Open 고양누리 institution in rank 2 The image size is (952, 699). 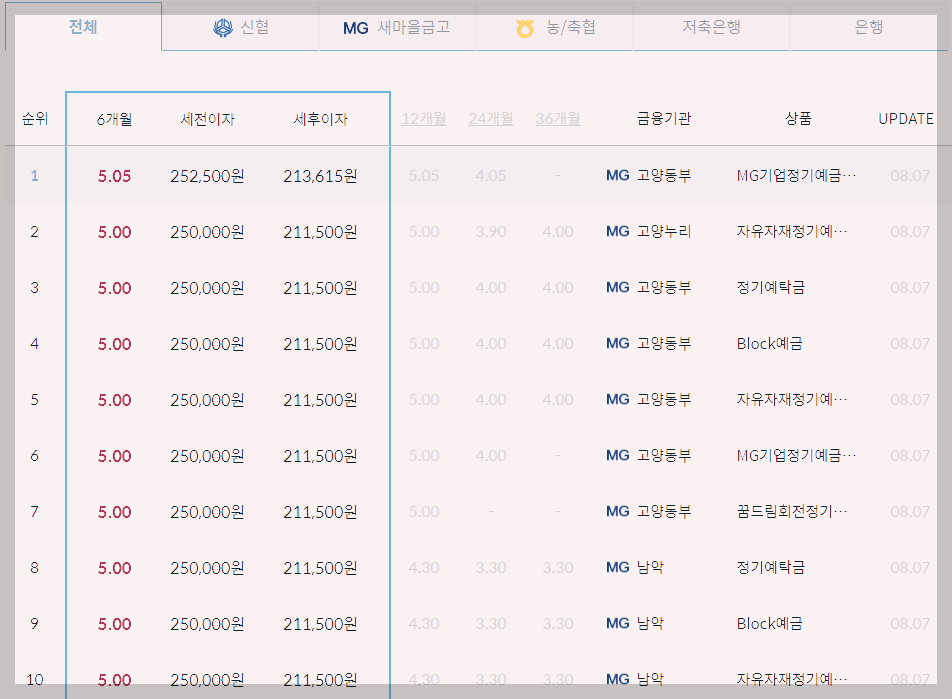(664, 231)
